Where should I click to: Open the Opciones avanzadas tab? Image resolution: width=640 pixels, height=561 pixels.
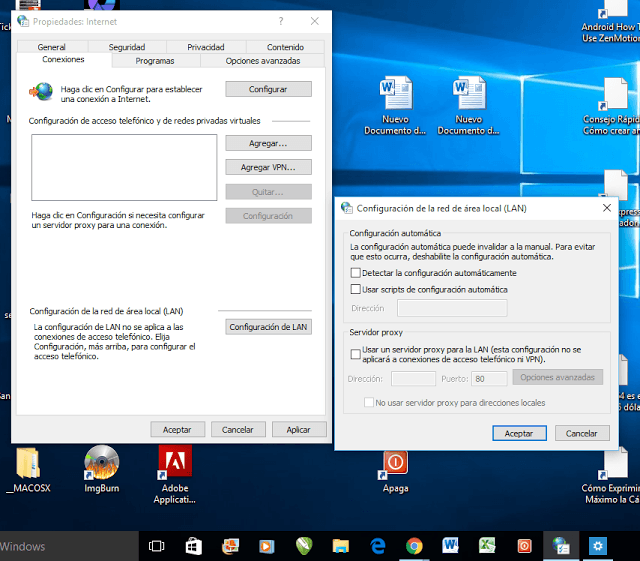click(263, 61)
